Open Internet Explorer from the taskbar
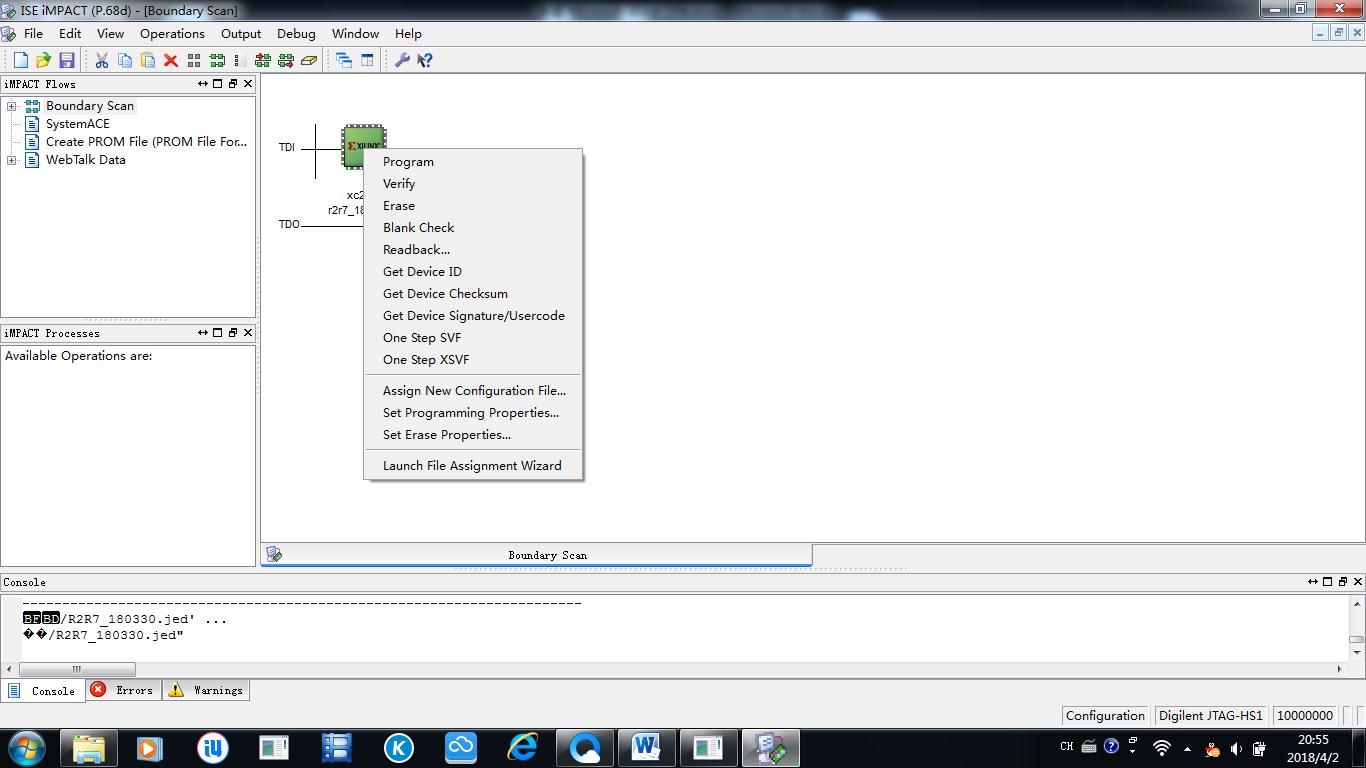This screenshot has width=1366, height=768. click(523, 747)
